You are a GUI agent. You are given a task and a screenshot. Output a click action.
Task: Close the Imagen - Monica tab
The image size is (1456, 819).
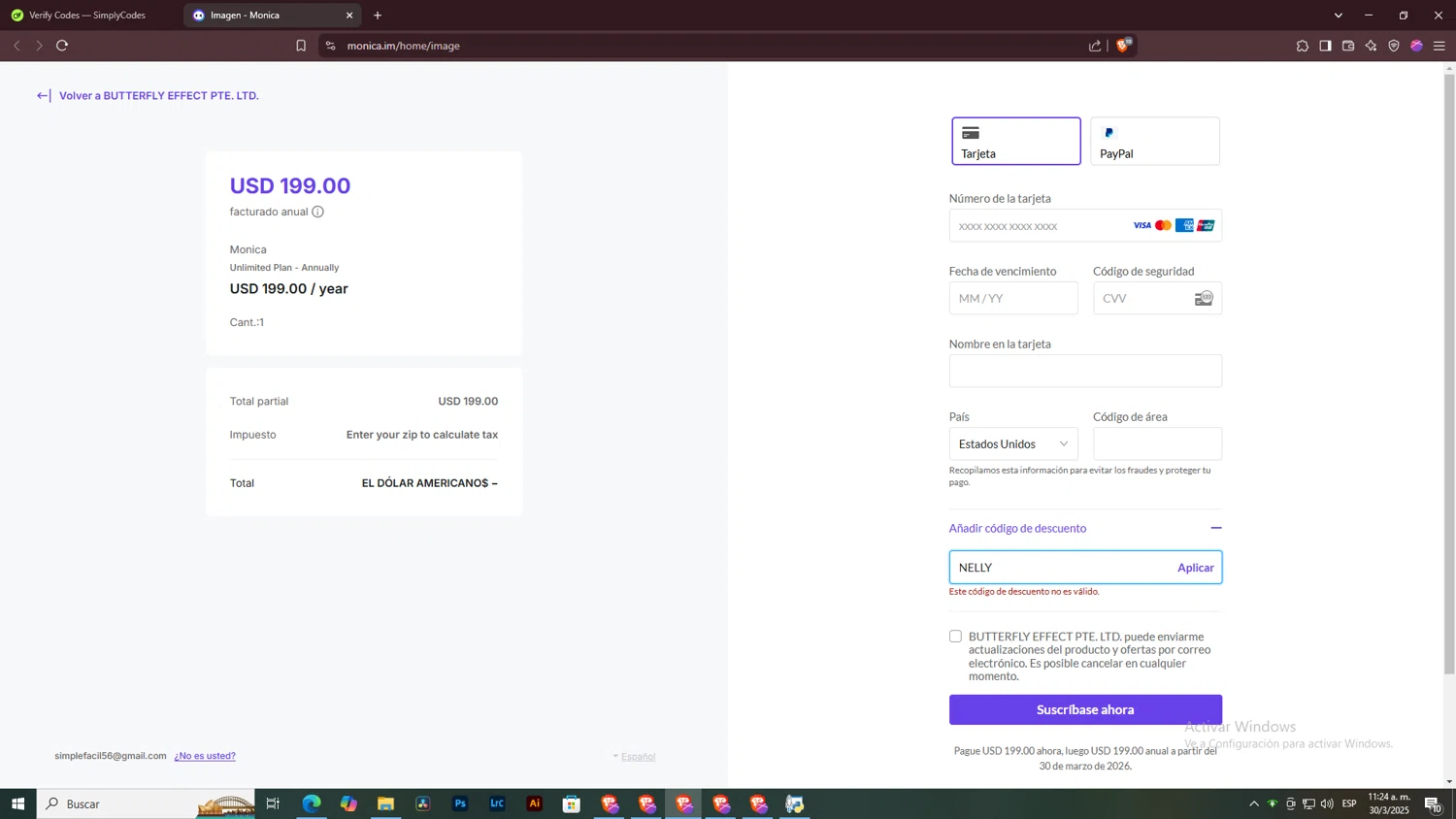point(349,16)
